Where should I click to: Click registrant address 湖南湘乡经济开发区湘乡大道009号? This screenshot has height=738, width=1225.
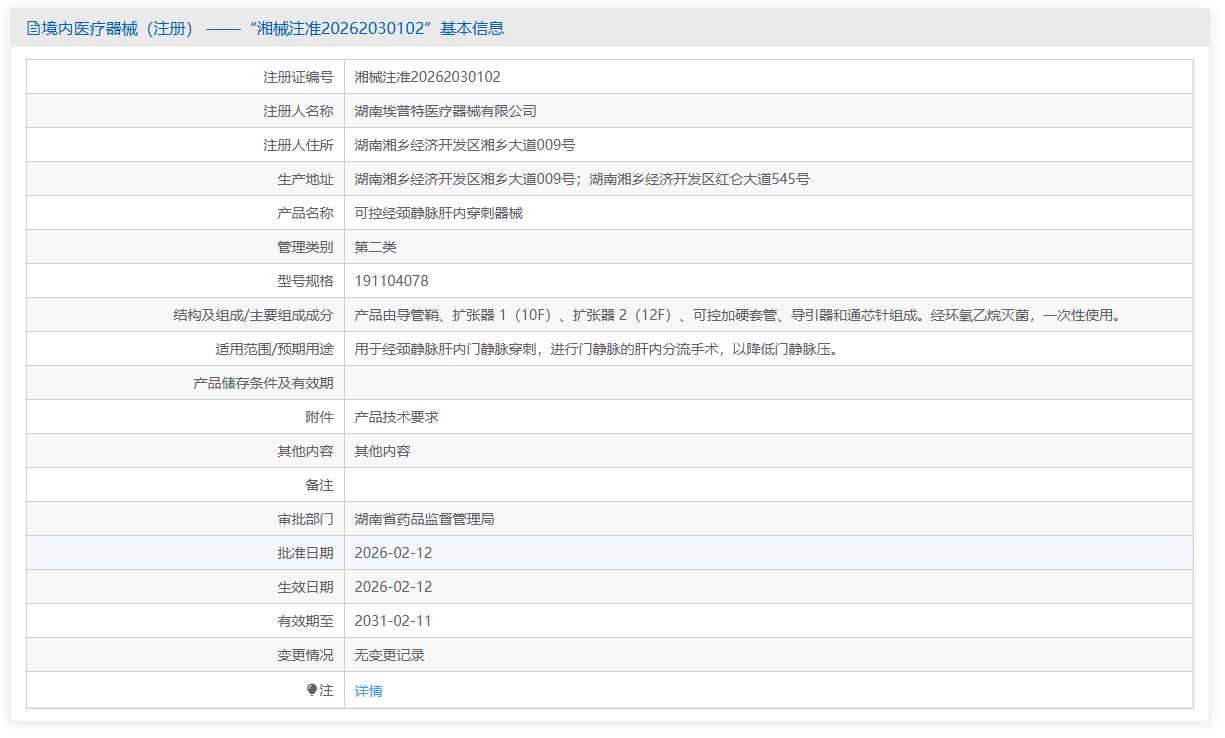465,145
